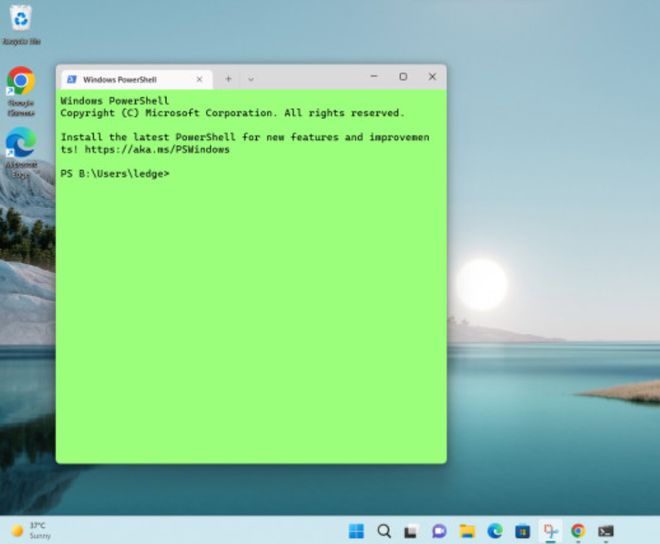Select the Recycle Bin desktop icon
The width and height of the screenshot is (660, 544).
tap(21, 25)
